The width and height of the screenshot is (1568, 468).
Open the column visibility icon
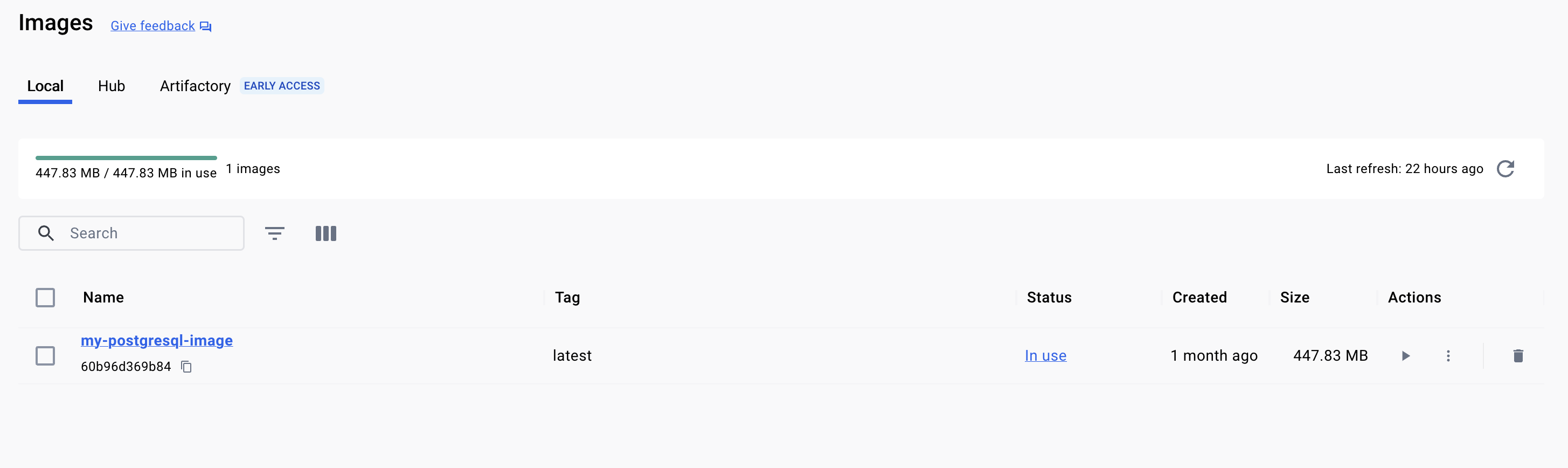coord(325,233)
